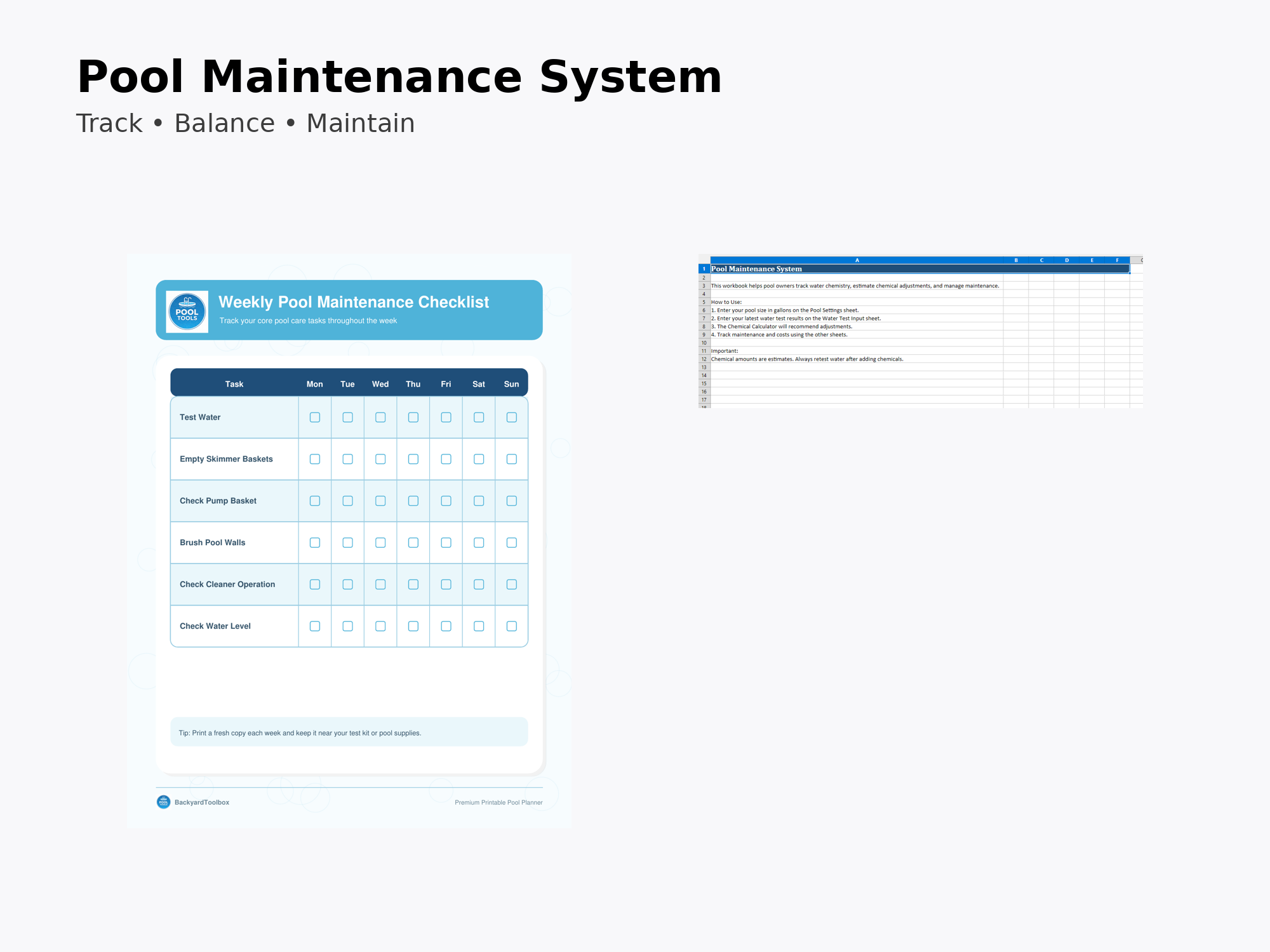
Task: Select column B header in spreadsheet
Action: click(1016, 260)
